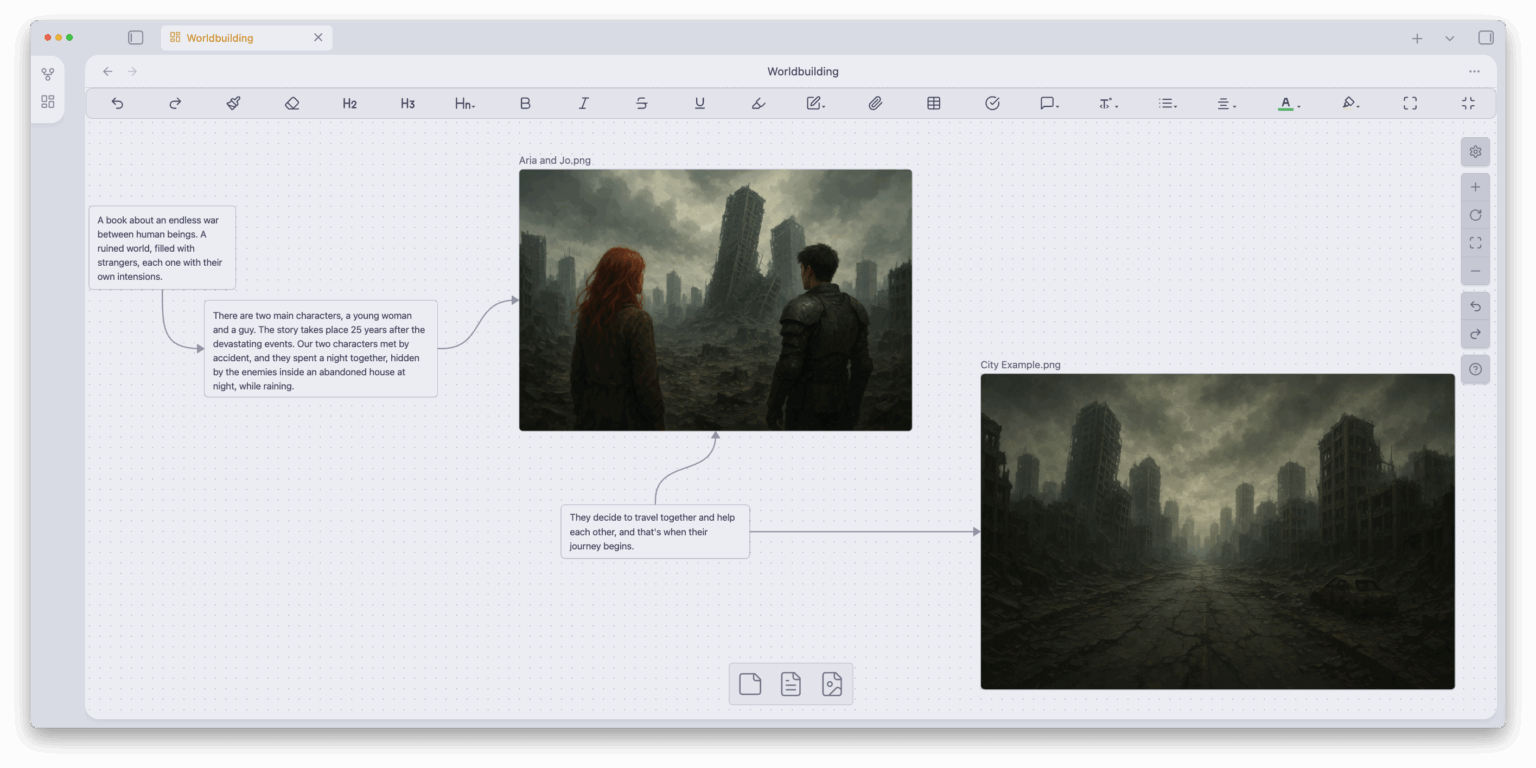Toggle italic formatting in the toolbar
The image size is (1536, 768).
583,102
